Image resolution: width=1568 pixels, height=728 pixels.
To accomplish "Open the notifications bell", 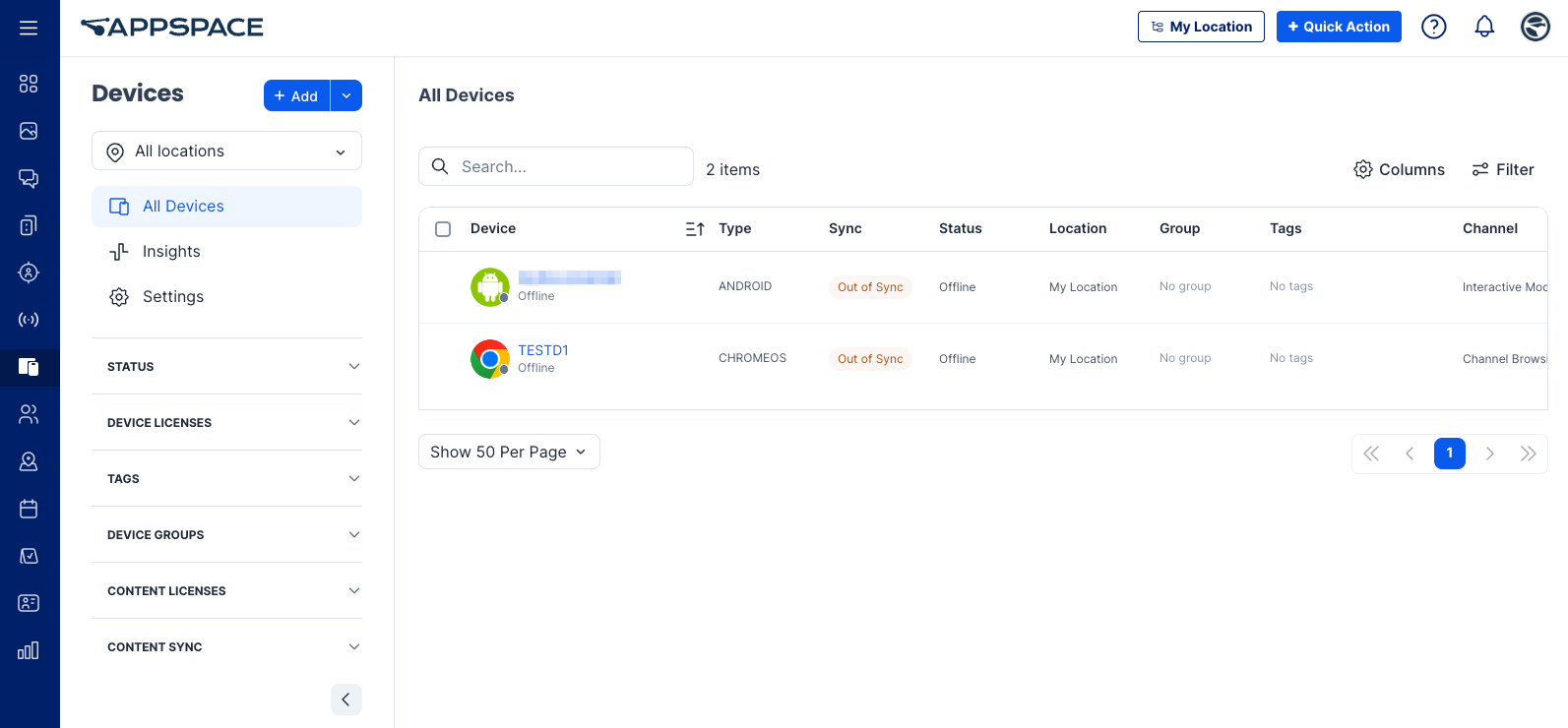I will point(1484,27).
